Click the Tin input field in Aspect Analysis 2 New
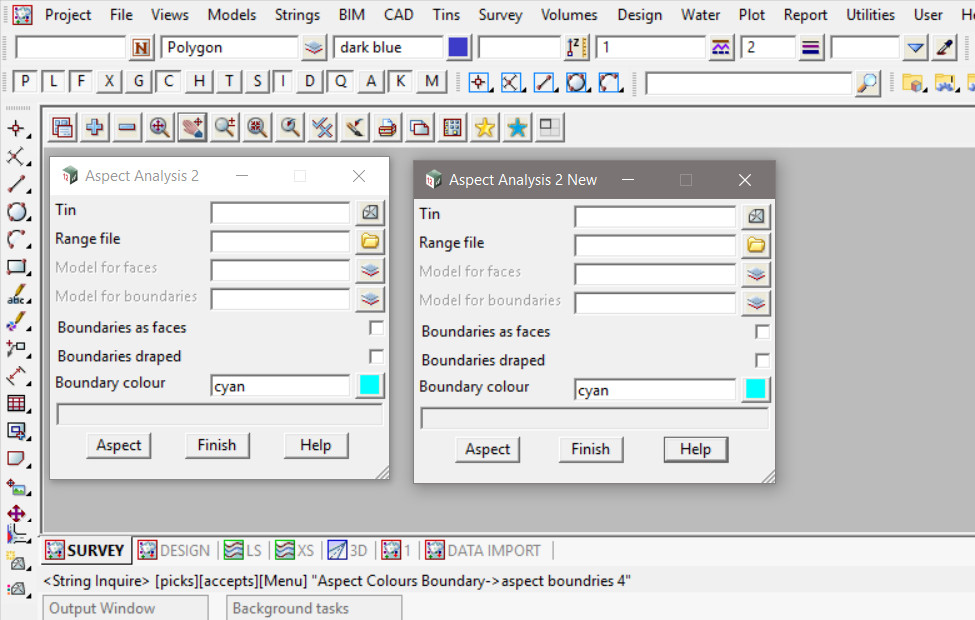Screen dimensions: 975x620 [654, 216]
